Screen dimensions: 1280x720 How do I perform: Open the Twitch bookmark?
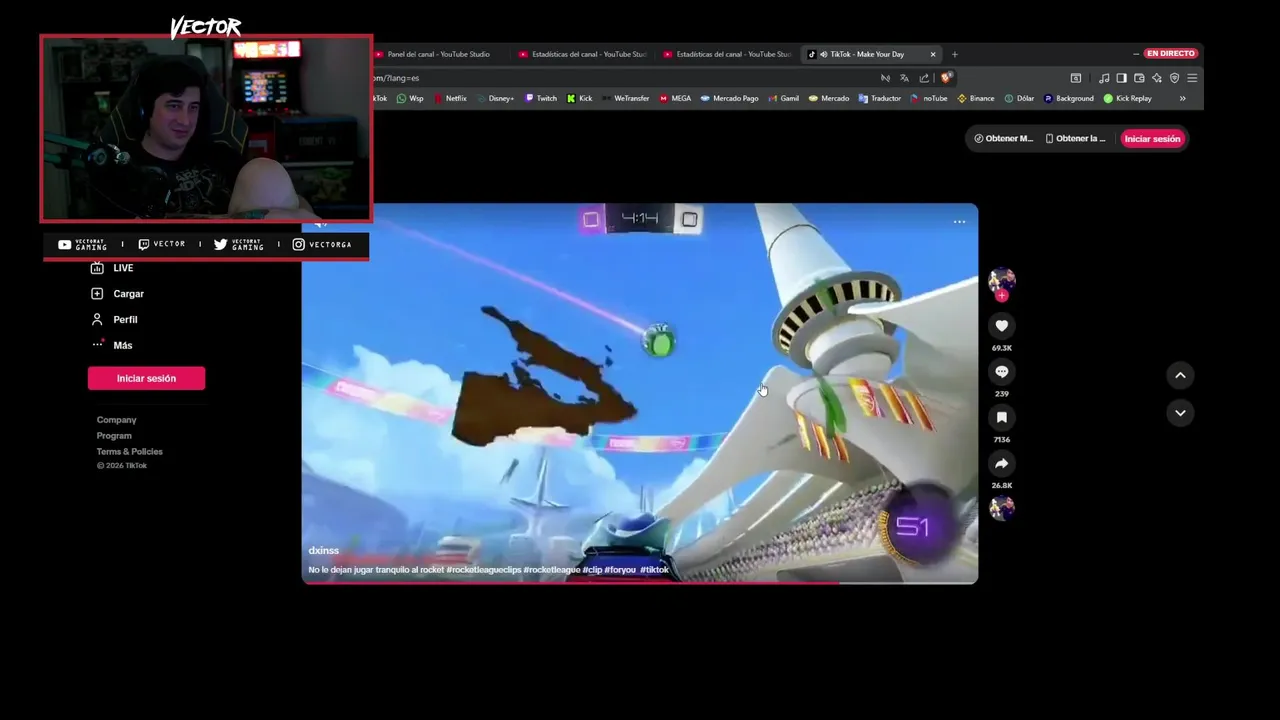(541, 99)
